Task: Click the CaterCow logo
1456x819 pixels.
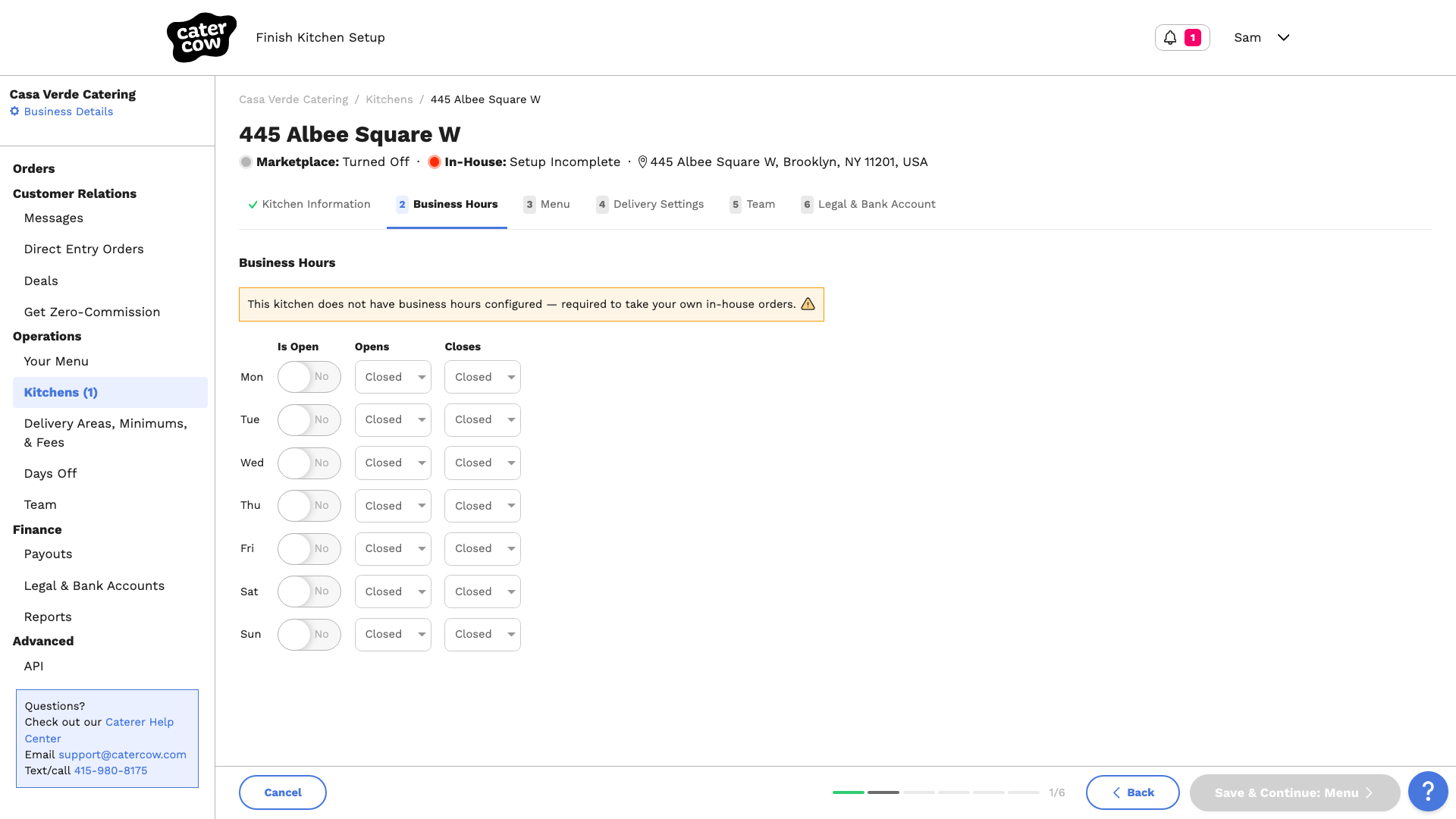Action: click(x=202, y=37)
